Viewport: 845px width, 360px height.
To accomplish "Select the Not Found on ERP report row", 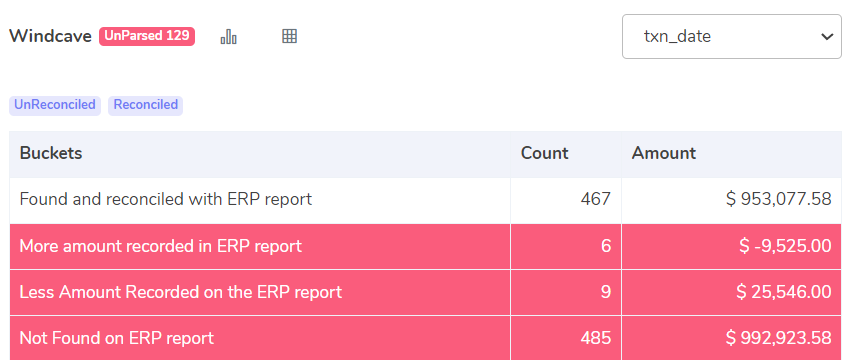I will tap(425, 338).
